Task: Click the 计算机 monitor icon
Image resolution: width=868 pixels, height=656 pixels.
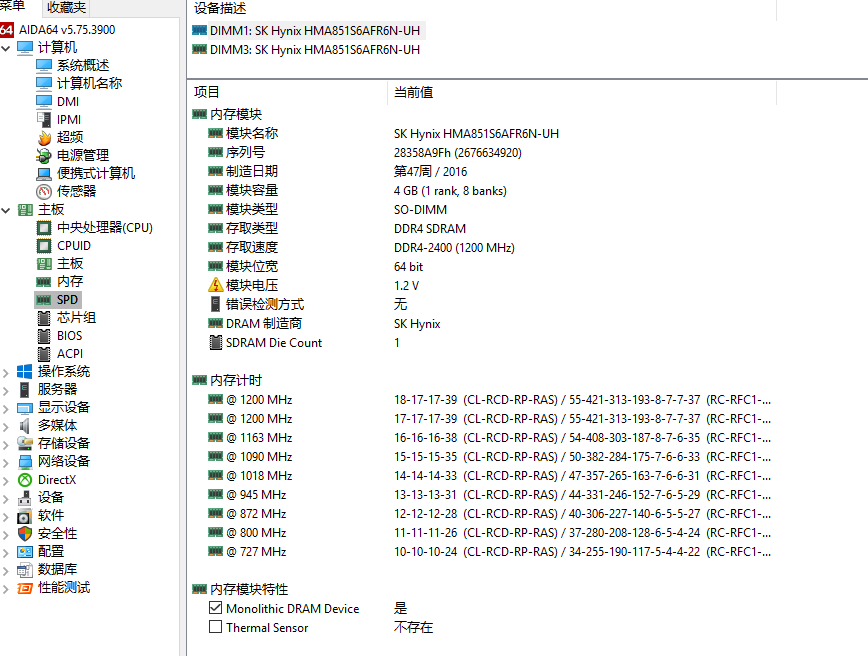Action: pos(25,48)
